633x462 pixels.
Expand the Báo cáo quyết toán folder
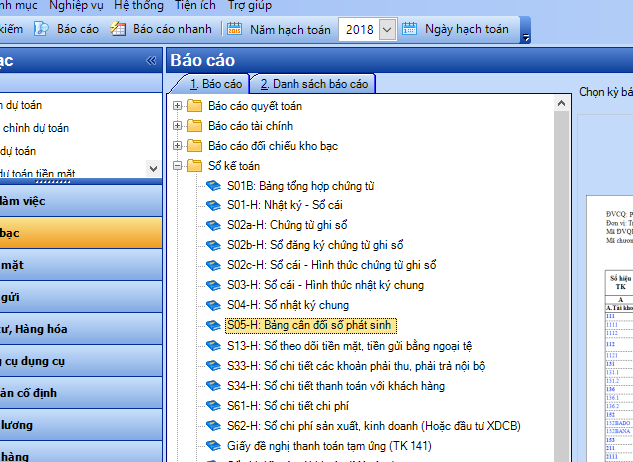click(178, 106)
